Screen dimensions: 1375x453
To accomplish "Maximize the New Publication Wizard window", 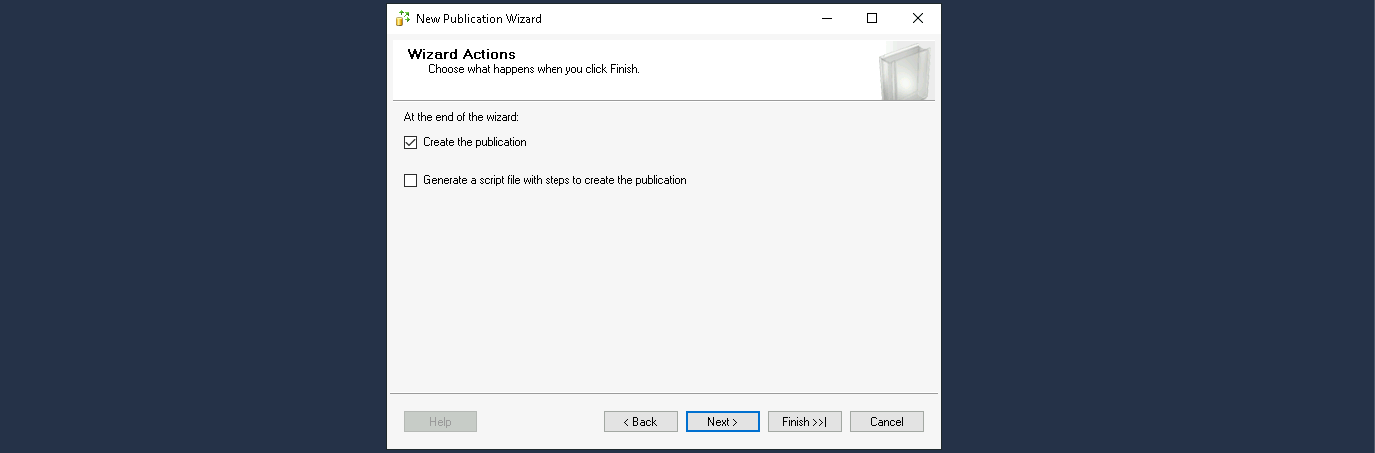I will click(872, 18).
